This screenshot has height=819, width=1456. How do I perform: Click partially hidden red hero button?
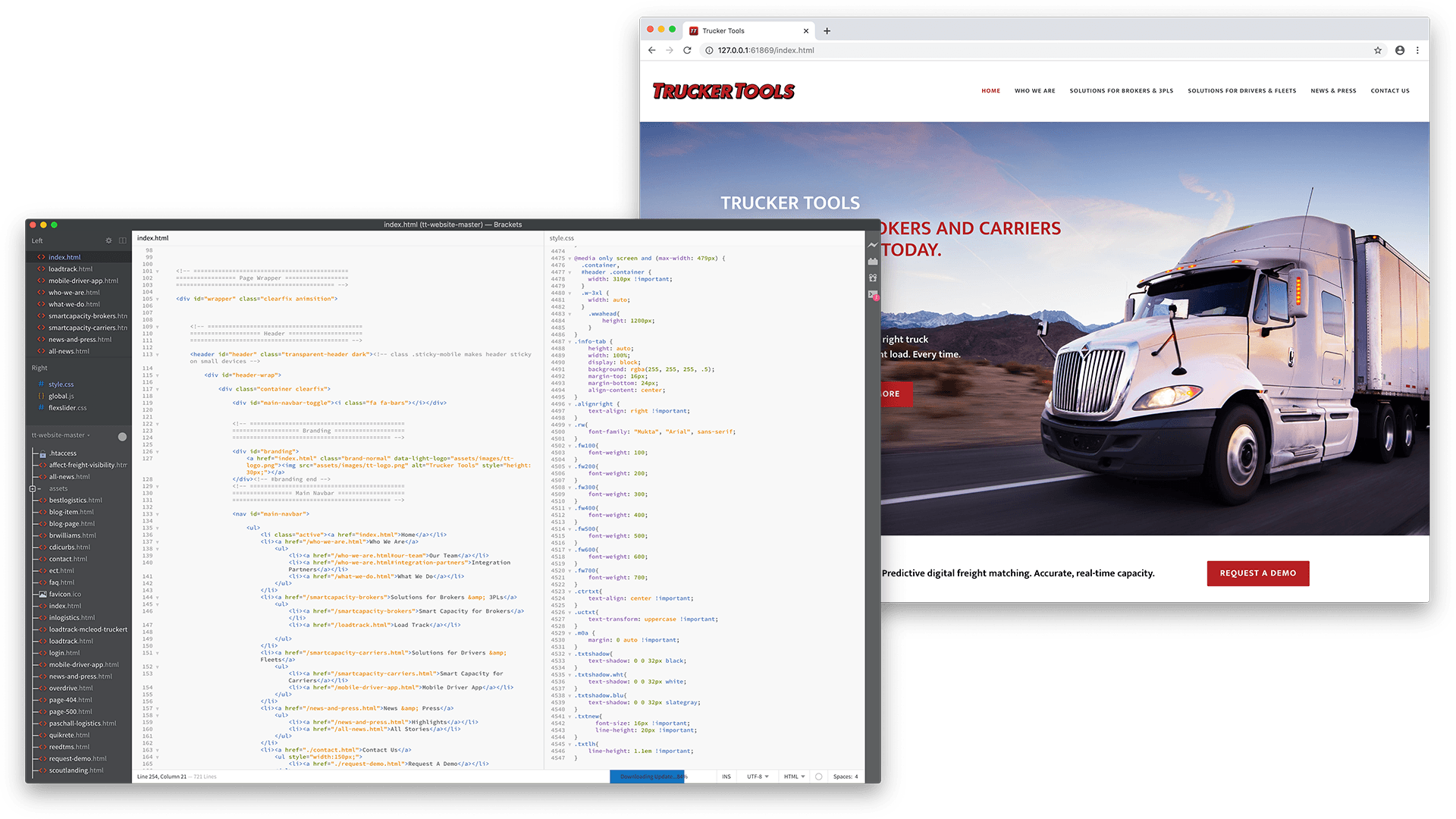pos(896,394)
